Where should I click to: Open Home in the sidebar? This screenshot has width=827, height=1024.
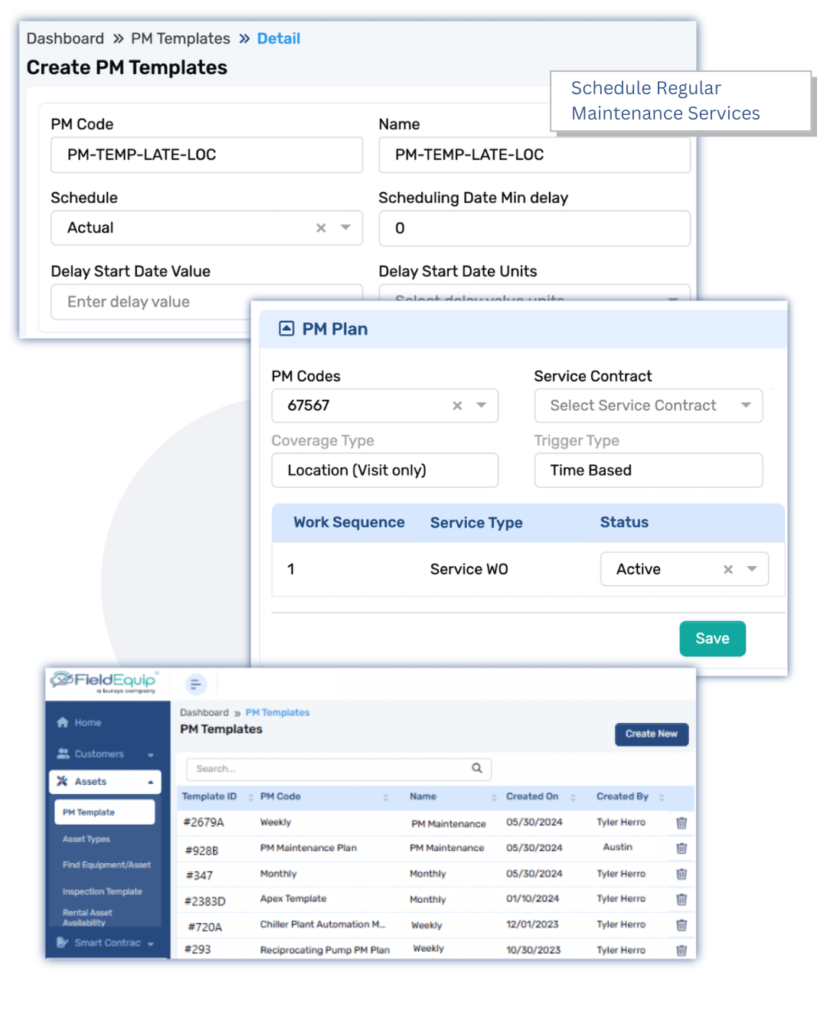point(88,722)
